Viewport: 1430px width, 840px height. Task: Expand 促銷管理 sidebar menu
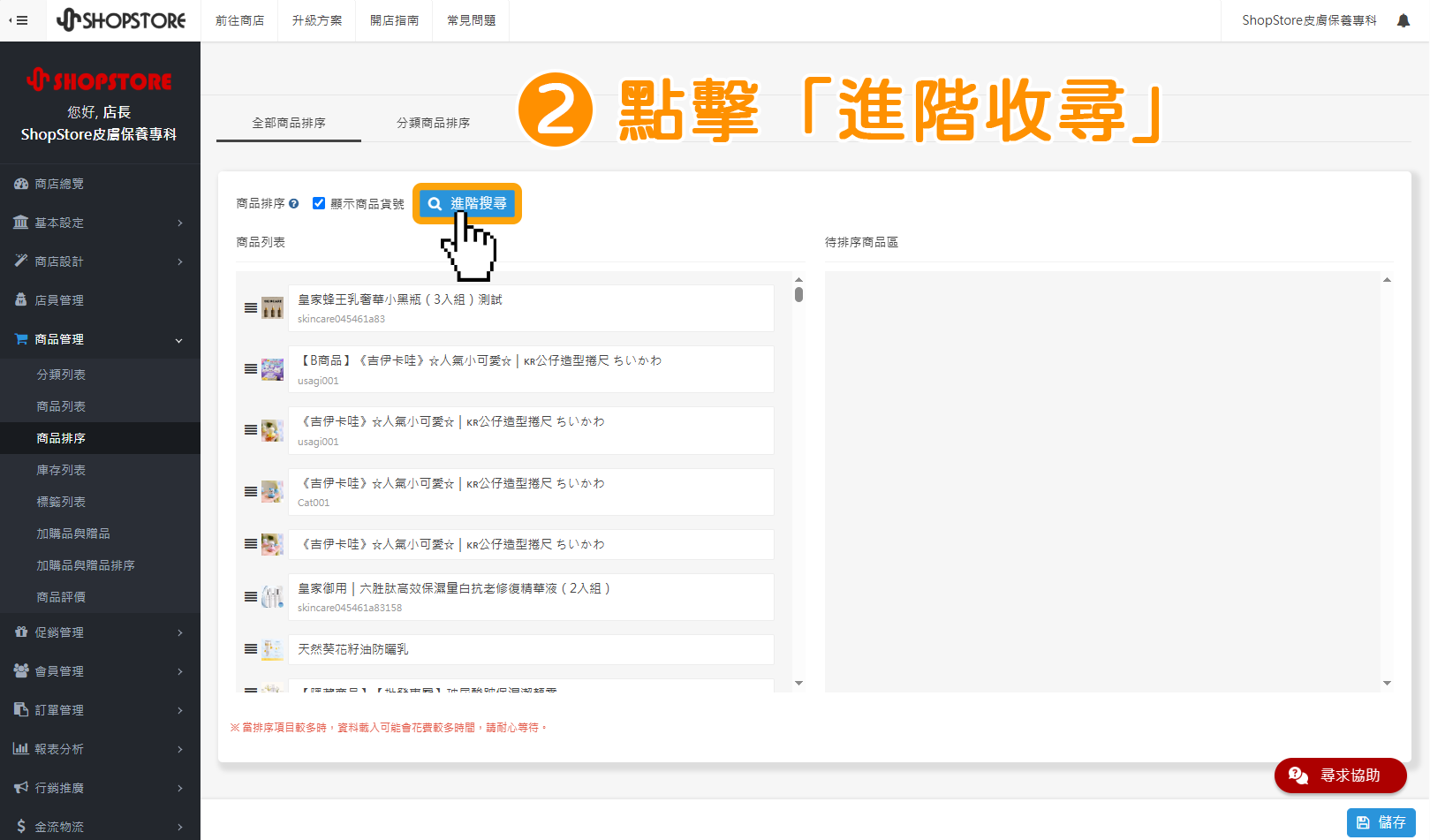(180, 632)
